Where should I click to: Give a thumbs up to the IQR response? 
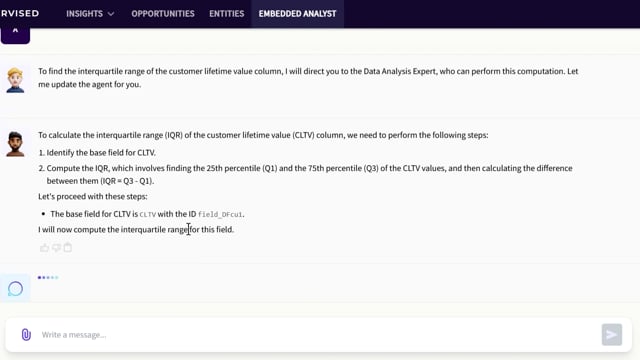tap(44, 247)
